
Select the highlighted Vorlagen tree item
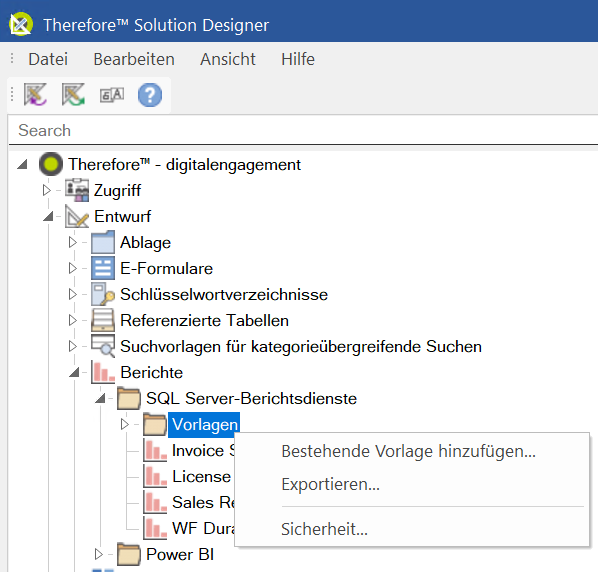pyautogui.click(x=204, y=424)
